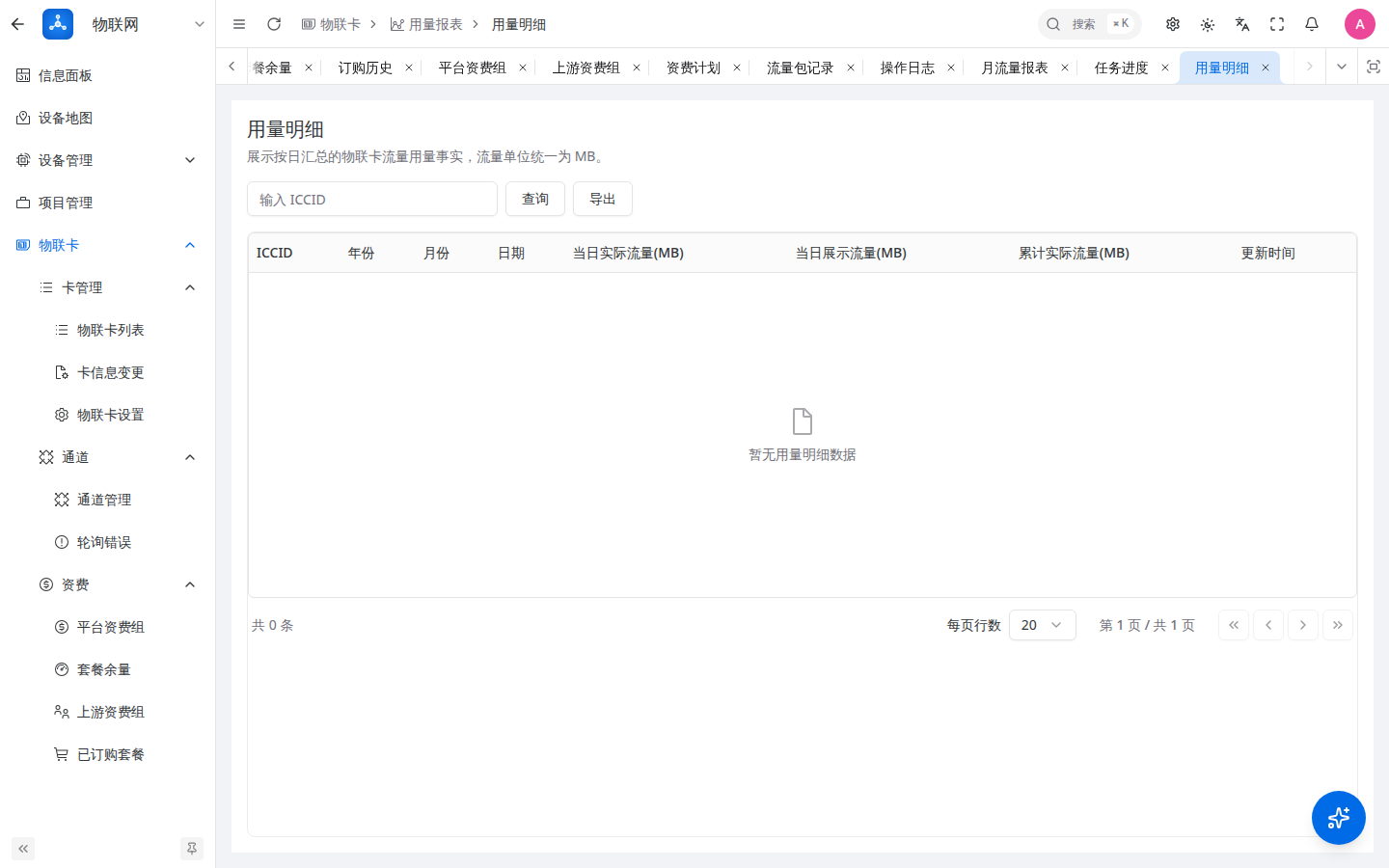Click the 查询 button

(535, 199)
